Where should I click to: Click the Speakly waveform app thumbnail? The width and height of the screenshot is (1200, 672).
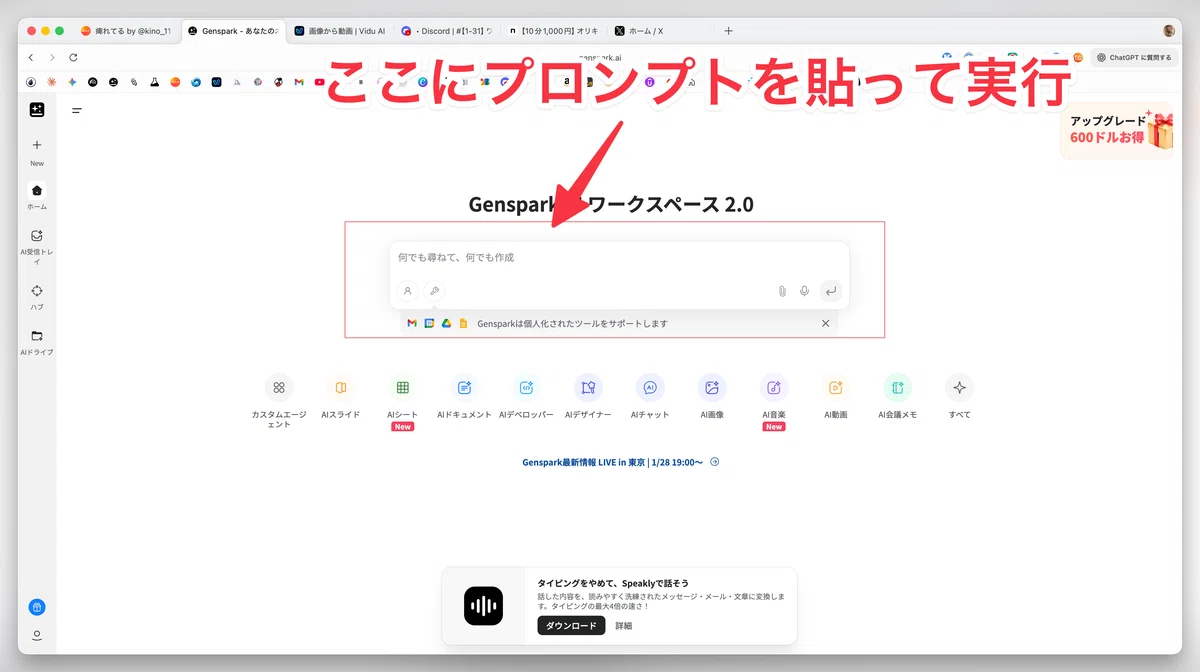click(483, 606)
